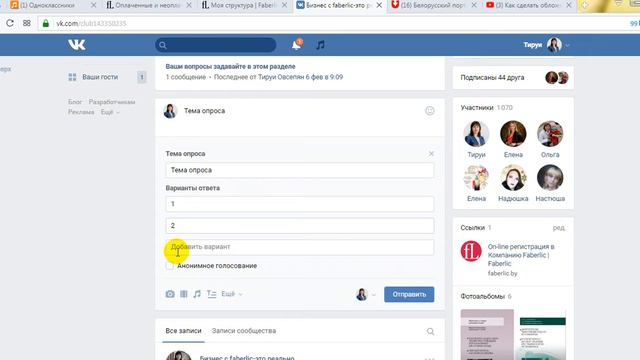Viewport: 640px width, 360px height.
Task: Click the Добавить вариант field
Action: [300, 247]
